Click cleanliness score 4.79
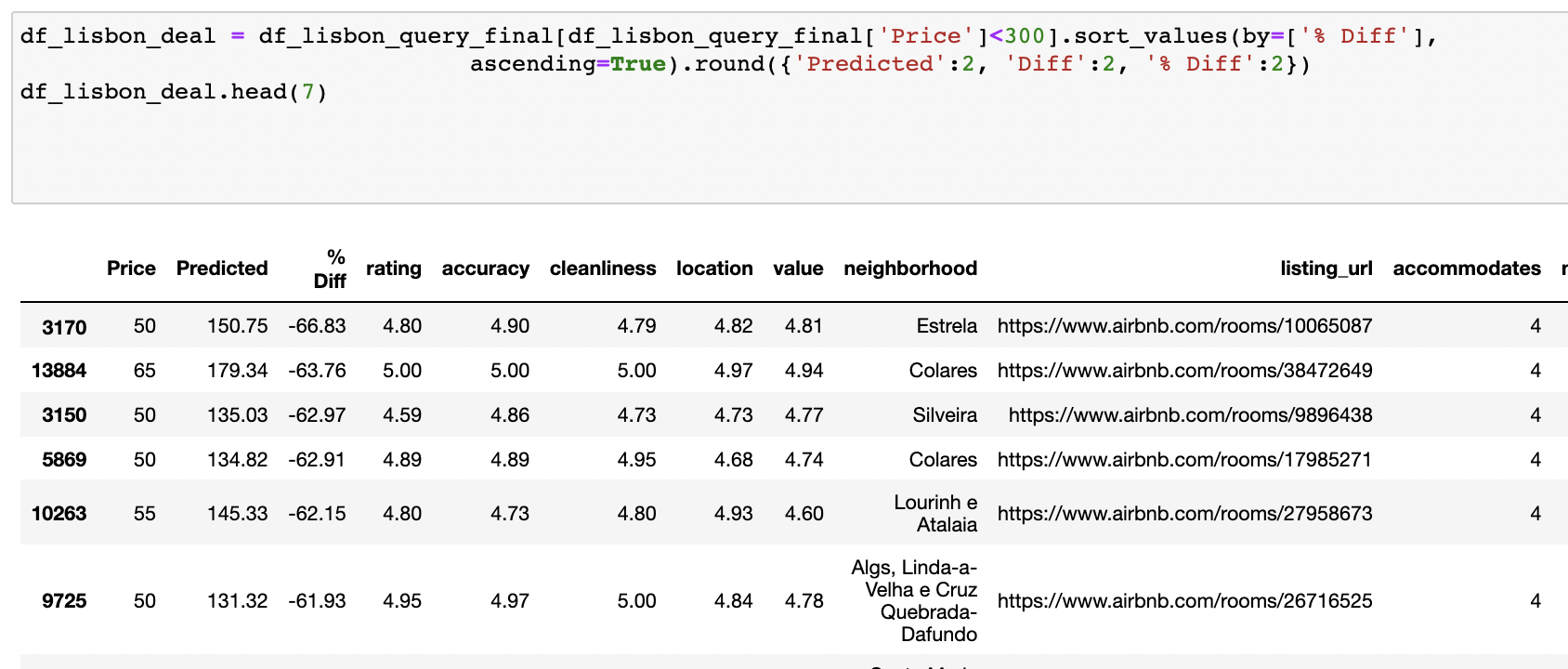1568x669 pixels. [637, 326]
